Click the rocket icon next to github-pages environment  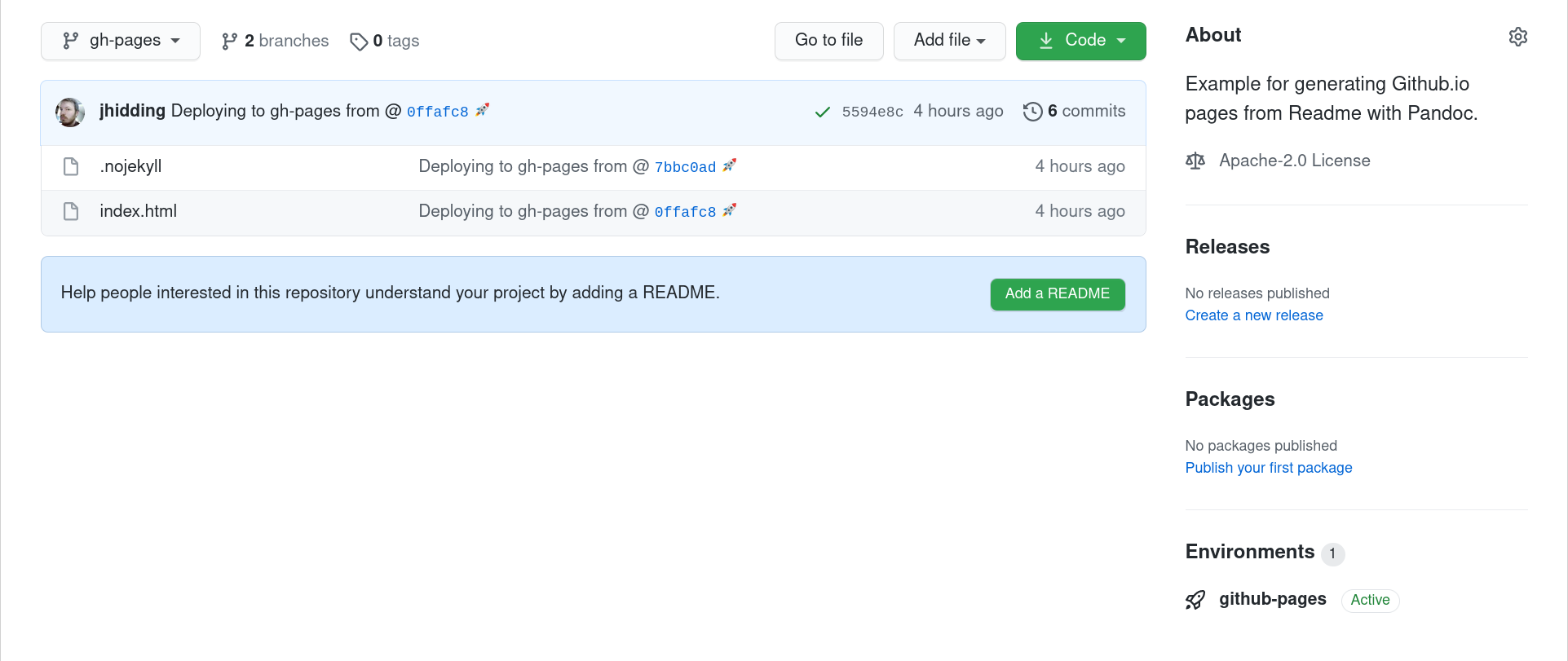(1195, 599)
